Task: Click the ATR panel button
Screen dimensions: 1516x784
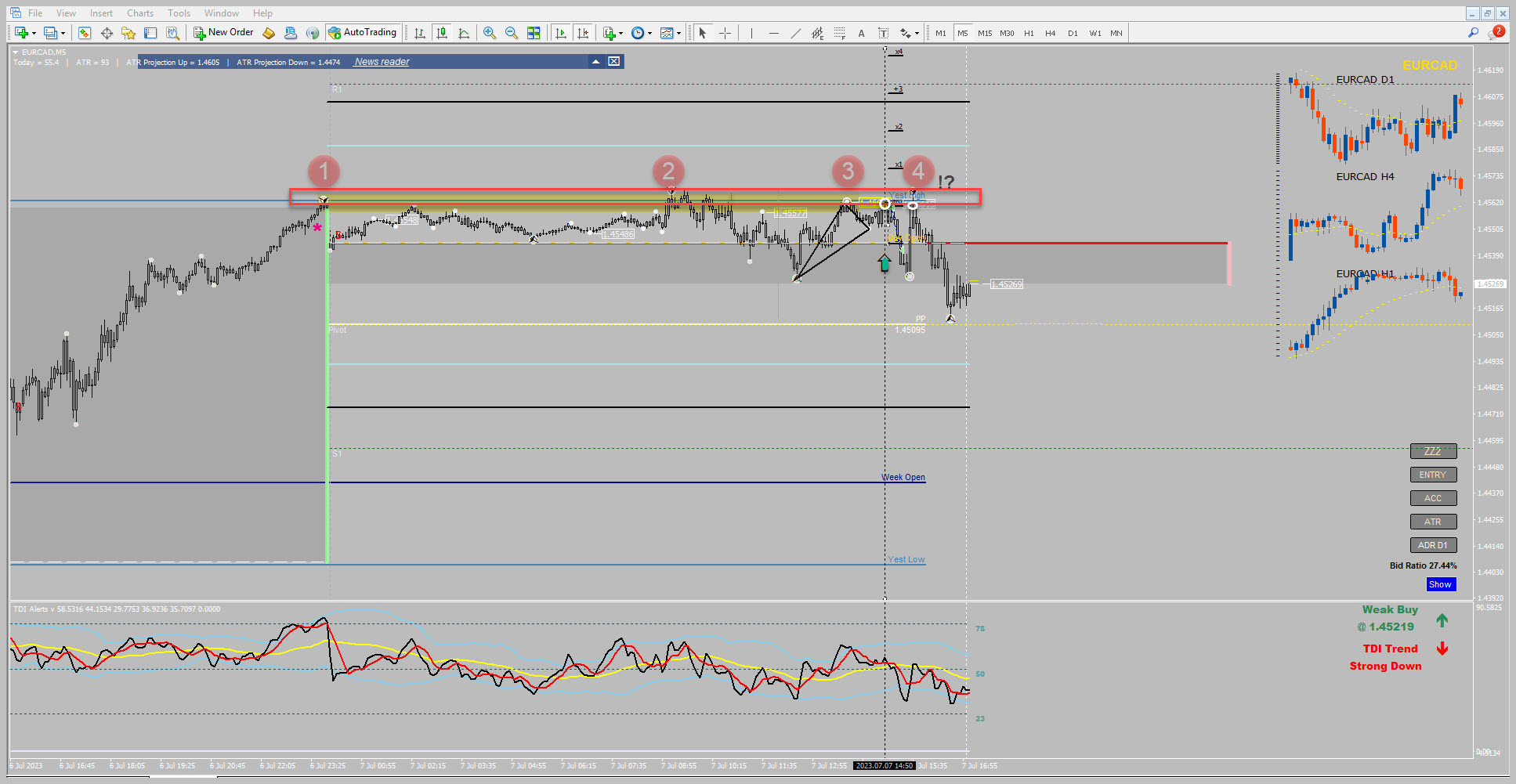Action: pyautogui.click(x=1433, y=522)
